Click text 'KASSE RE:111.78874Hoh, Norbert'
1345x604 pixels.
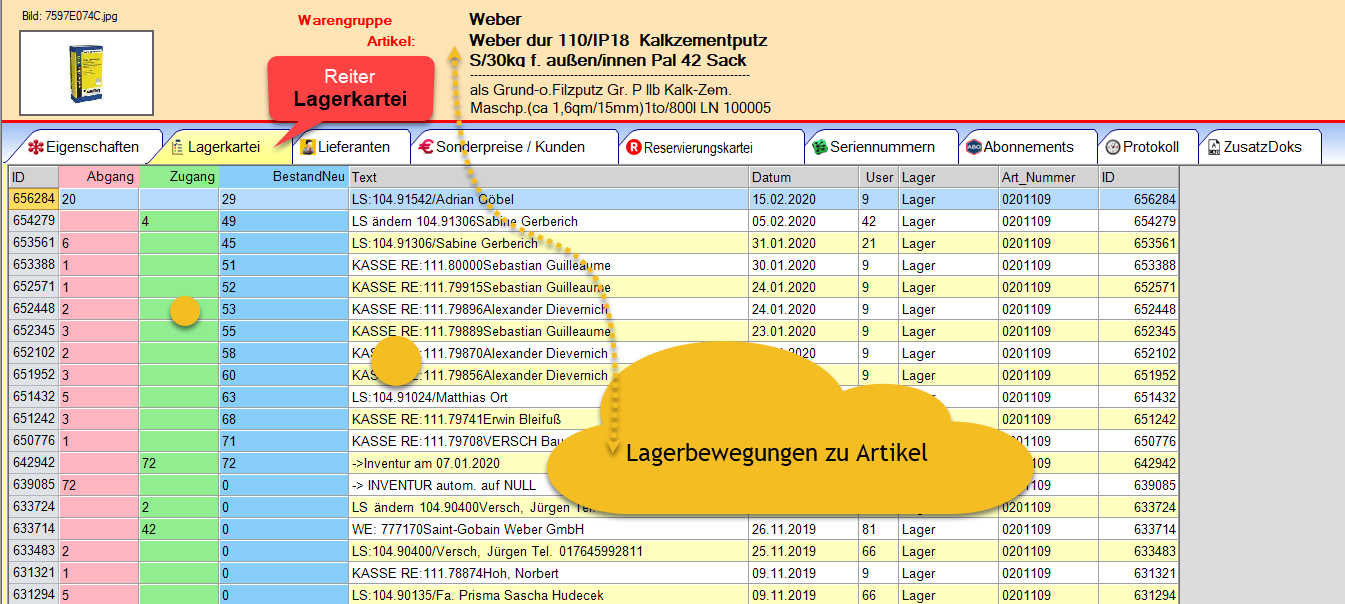click(455, 573)
